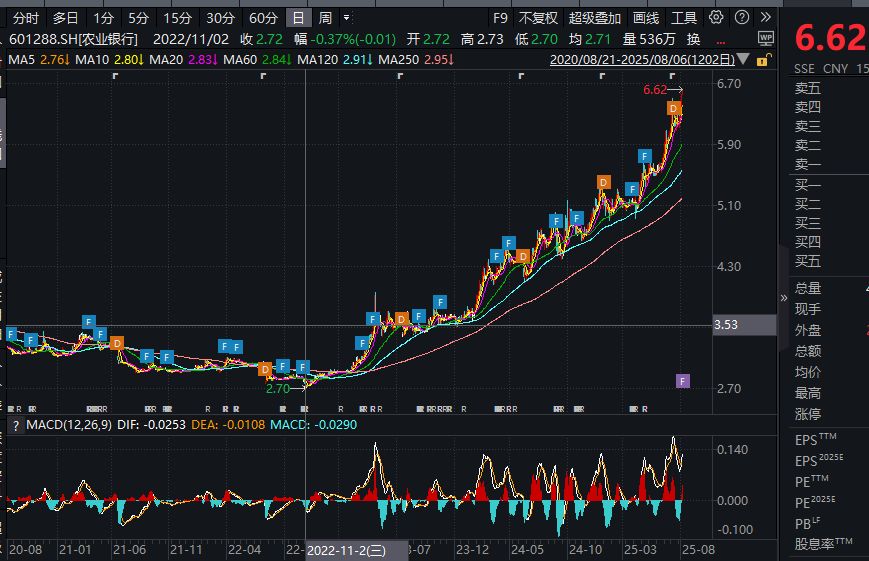Click the F9 button

(500, 18)
